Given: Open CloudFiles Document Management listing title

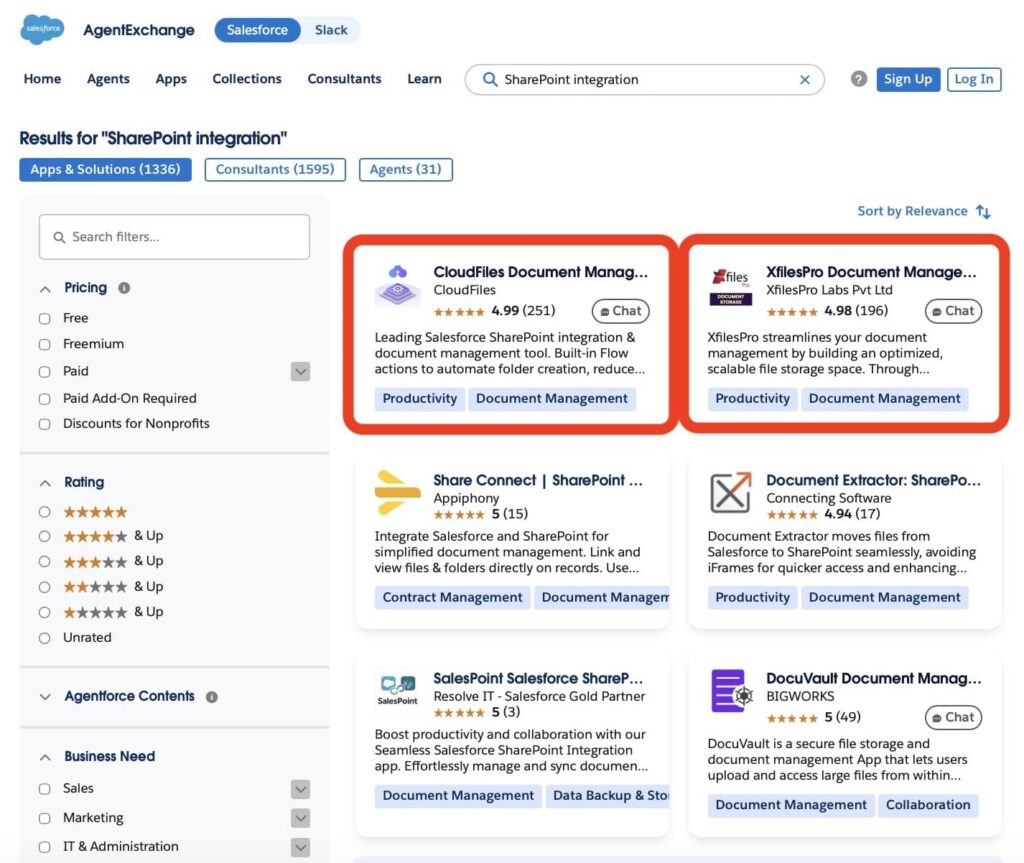Looking at the screenshot, I should (541, 272).
